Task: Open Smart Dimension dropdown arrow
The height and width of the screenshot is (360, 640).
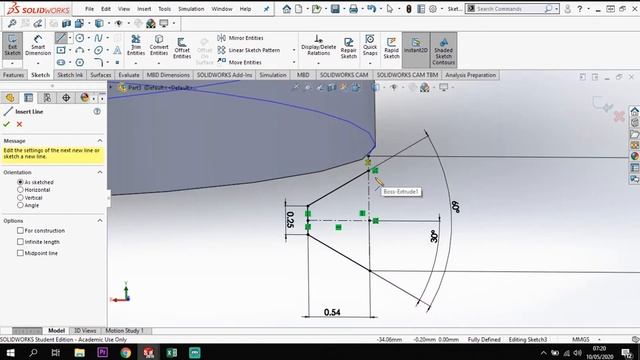Action: (x=38, y=64)
